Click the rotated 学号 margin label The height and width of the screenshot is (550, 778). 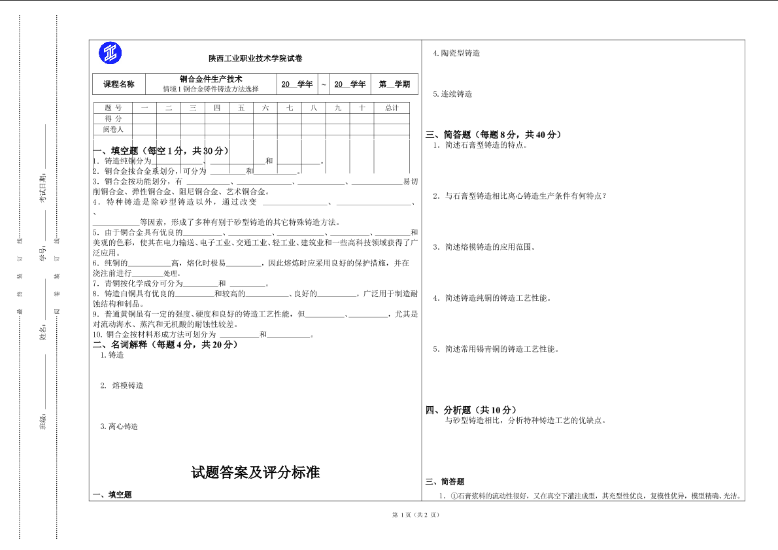pyautogui.click(x=43, y=254)
